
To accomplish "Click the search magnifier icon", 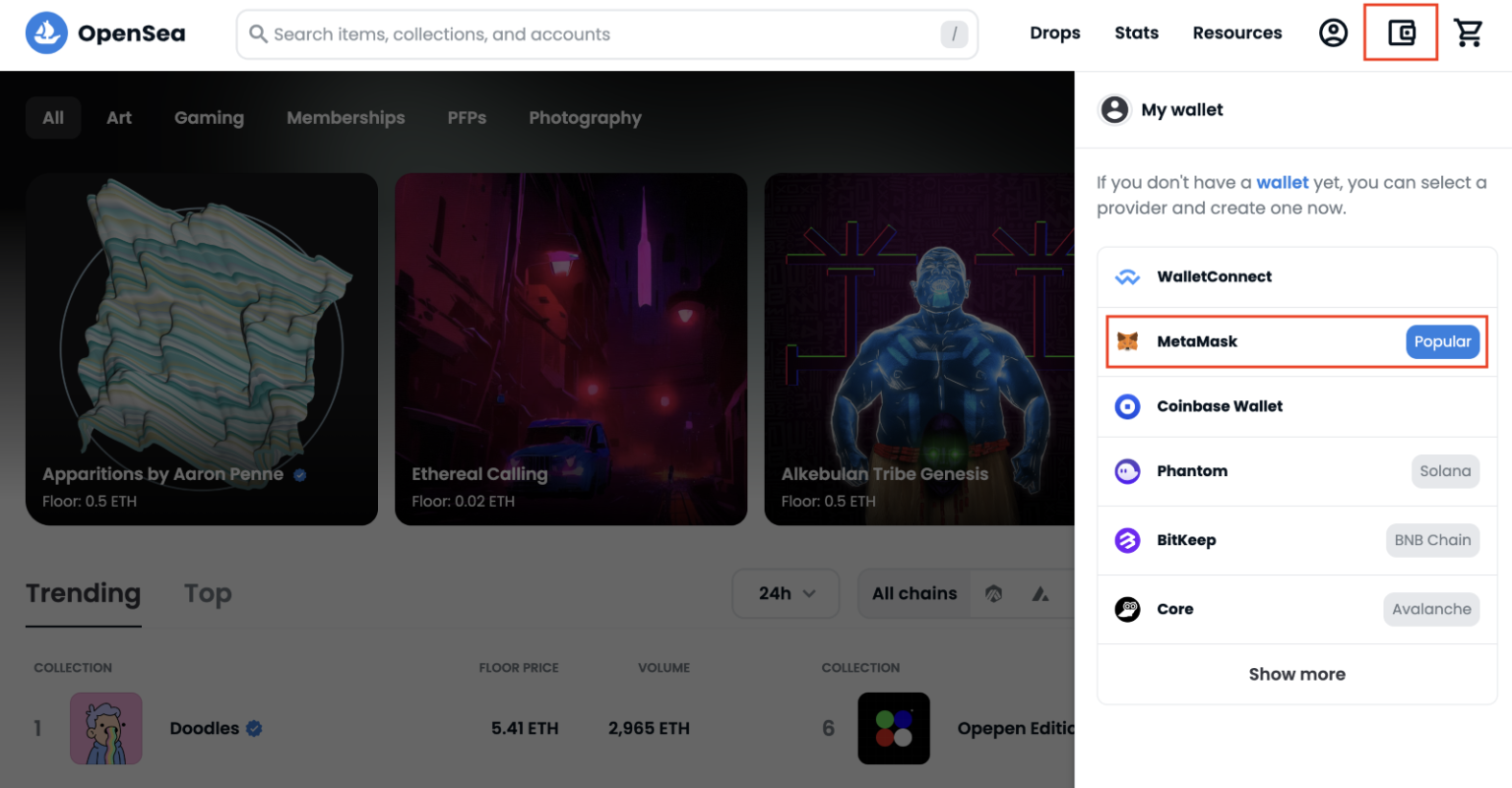I will coord(258,33).
